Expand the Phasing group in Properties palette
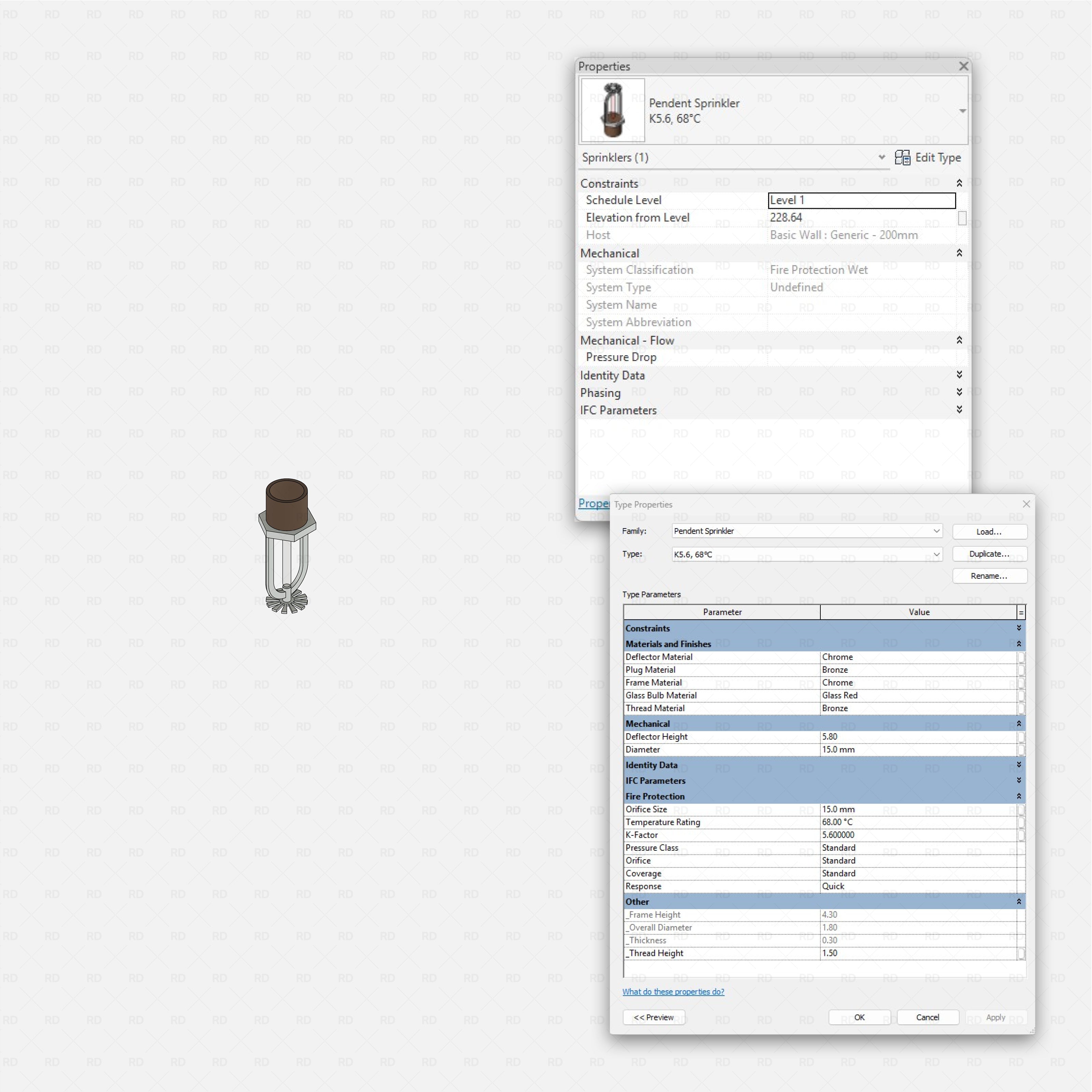This screenshot has height=1092, width=1092. pyautogui.click(x=959, y=392)
